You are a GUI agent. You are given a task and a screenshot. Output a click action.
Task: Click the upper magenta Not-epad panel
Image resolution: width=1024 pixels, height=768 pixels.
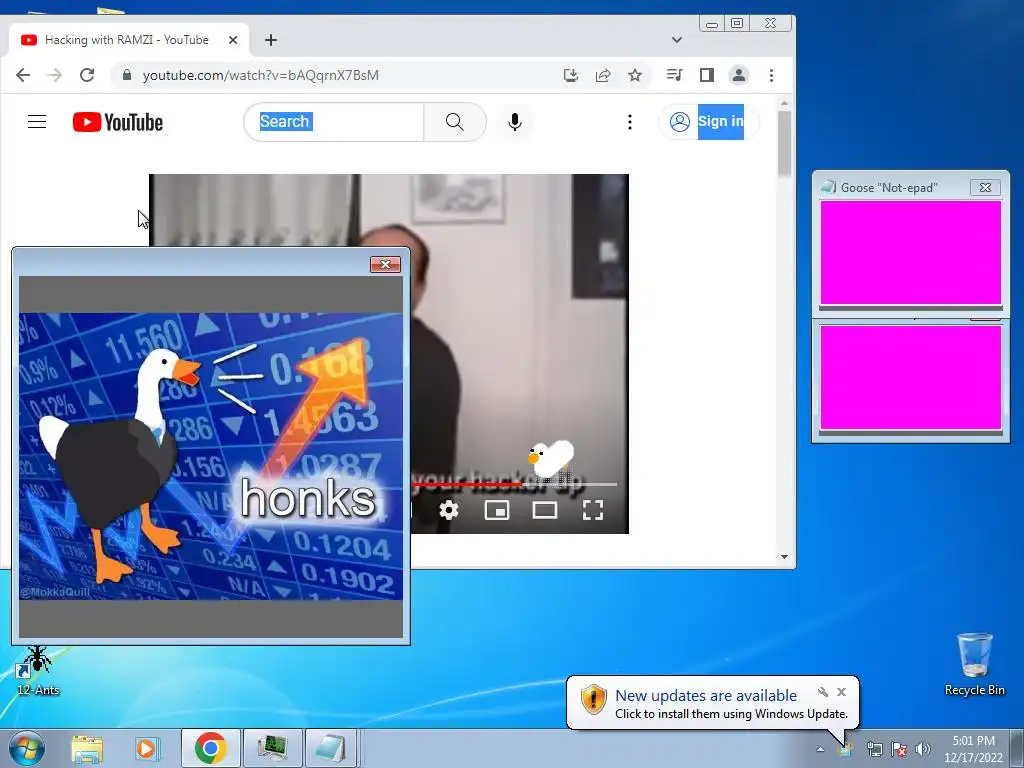click(x=910, y=253)
